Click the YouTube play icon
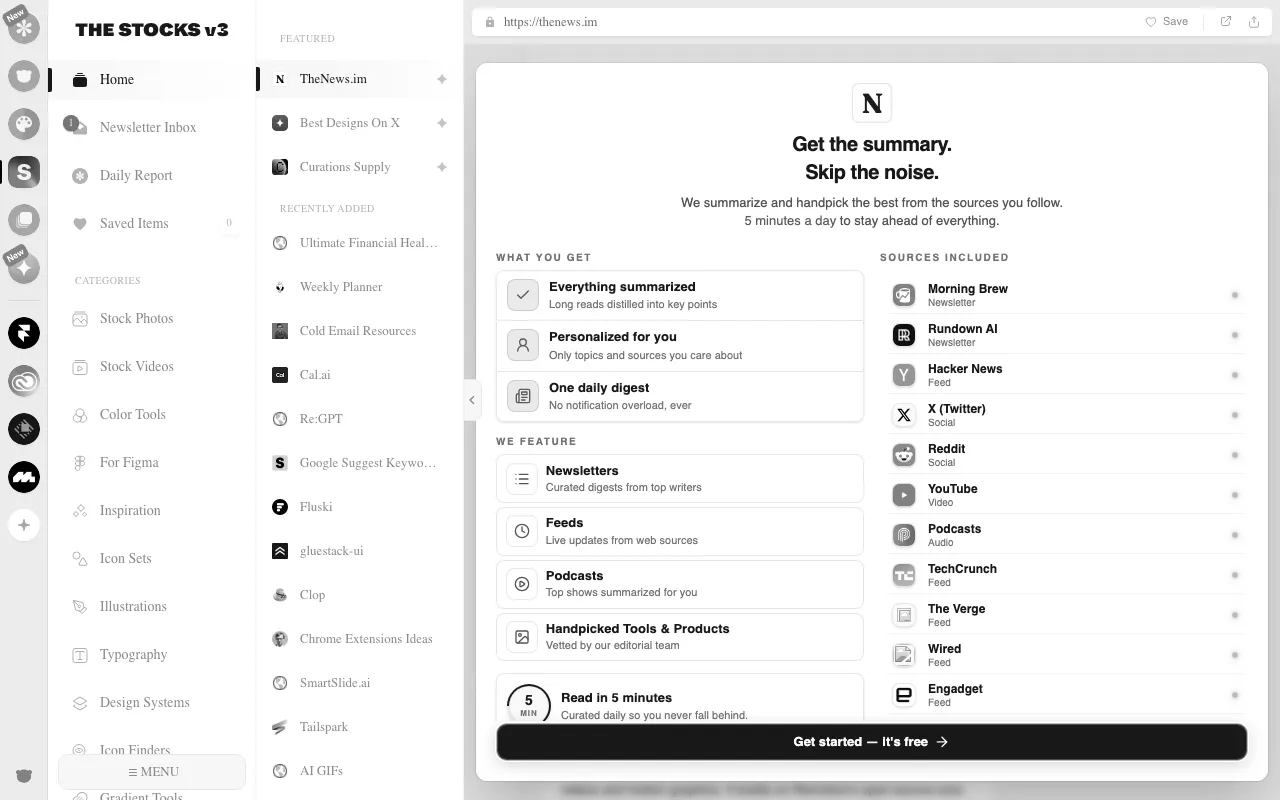The image size is (1280, 800). click(x=904, y=495)
